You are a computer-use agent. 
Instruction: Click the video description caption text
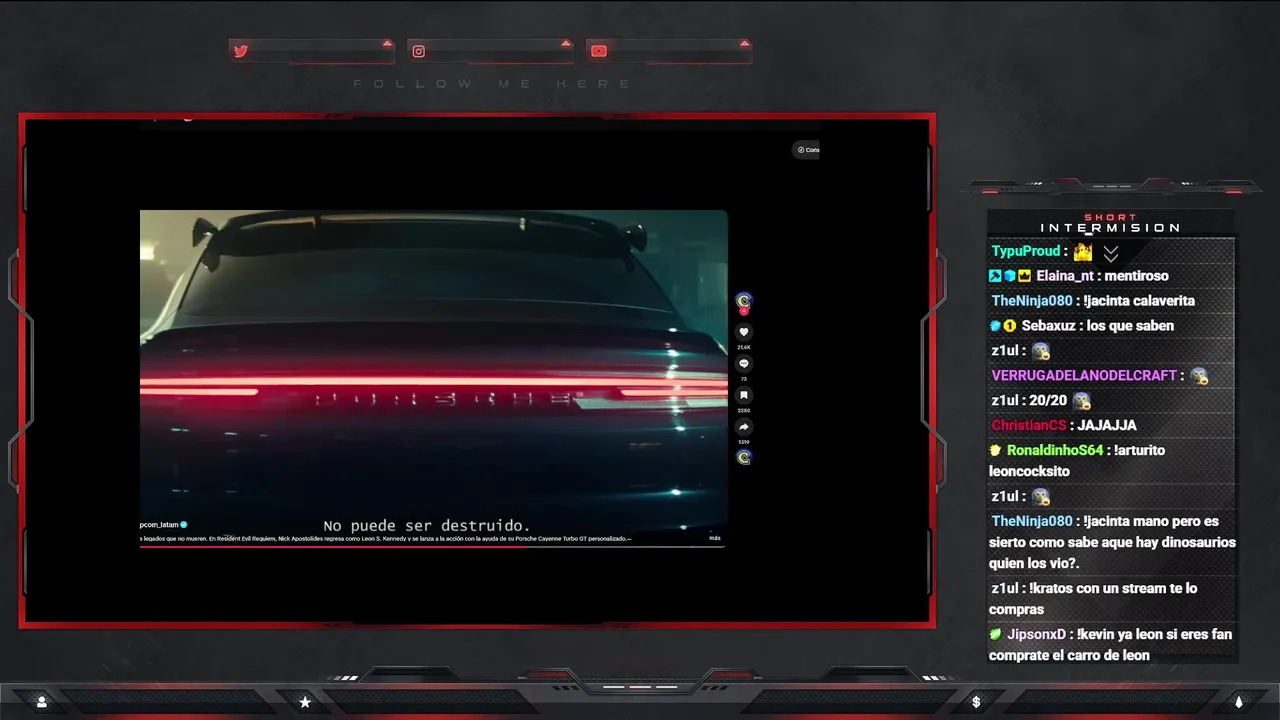[386, 538]
